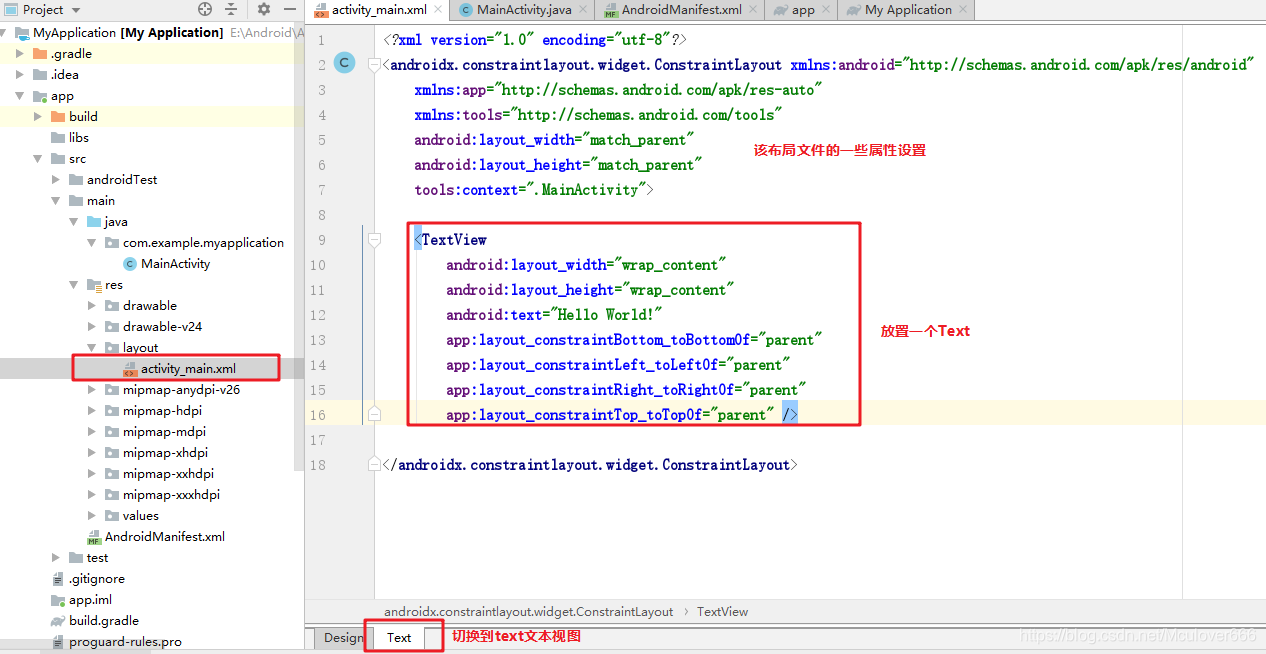Close the app gradle editor tab
This screenshot has width=1266, height=654.
click(x=827, y=10)
